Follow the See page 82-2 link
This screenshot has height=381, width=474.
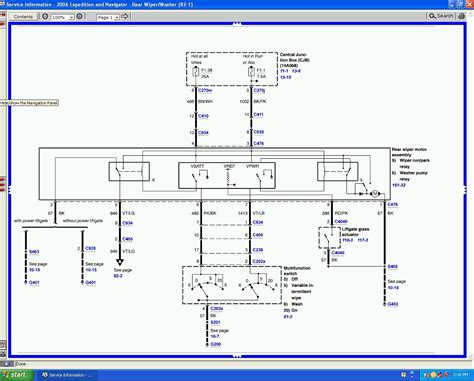pos(118,276)
